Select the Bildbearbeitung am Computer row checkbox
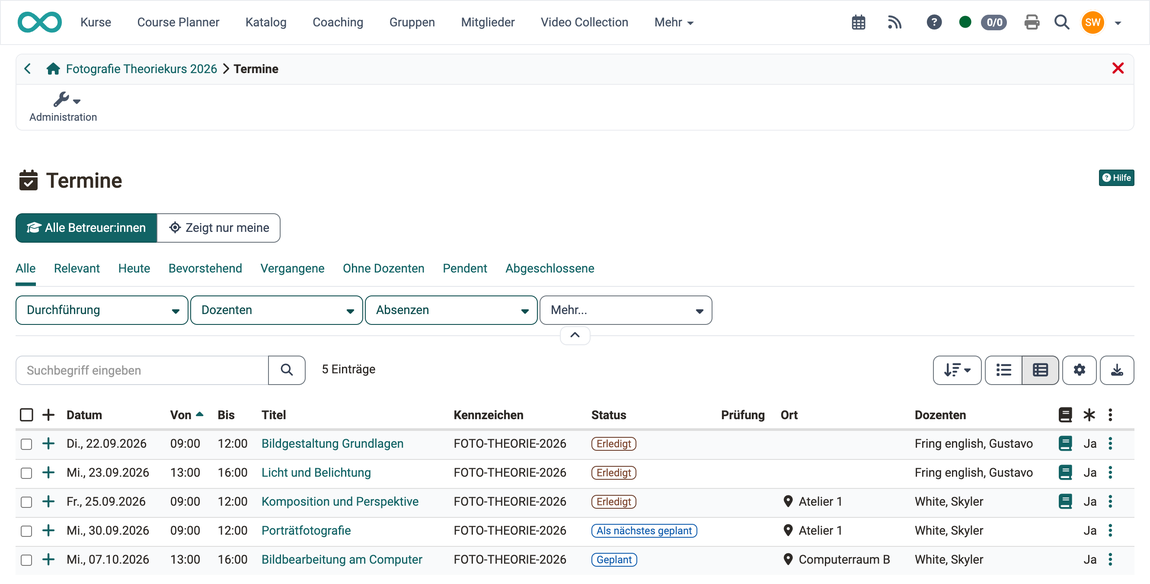 tap(26, 560)
